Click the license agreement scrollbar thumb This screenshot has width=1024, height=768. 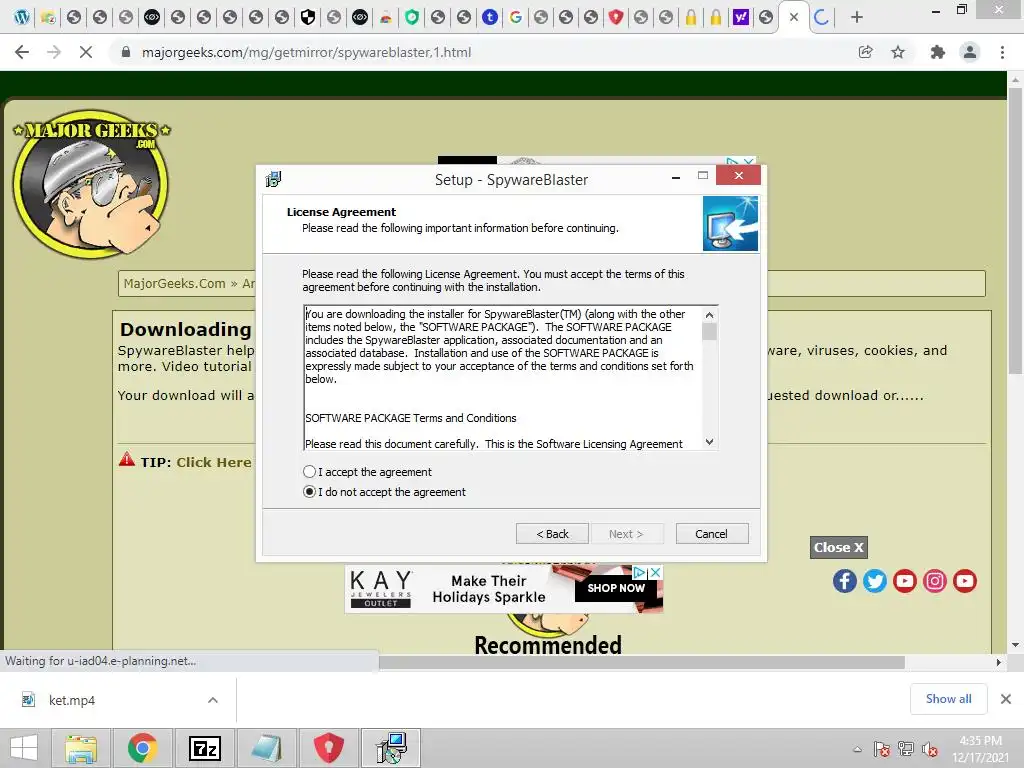[709, 332]
